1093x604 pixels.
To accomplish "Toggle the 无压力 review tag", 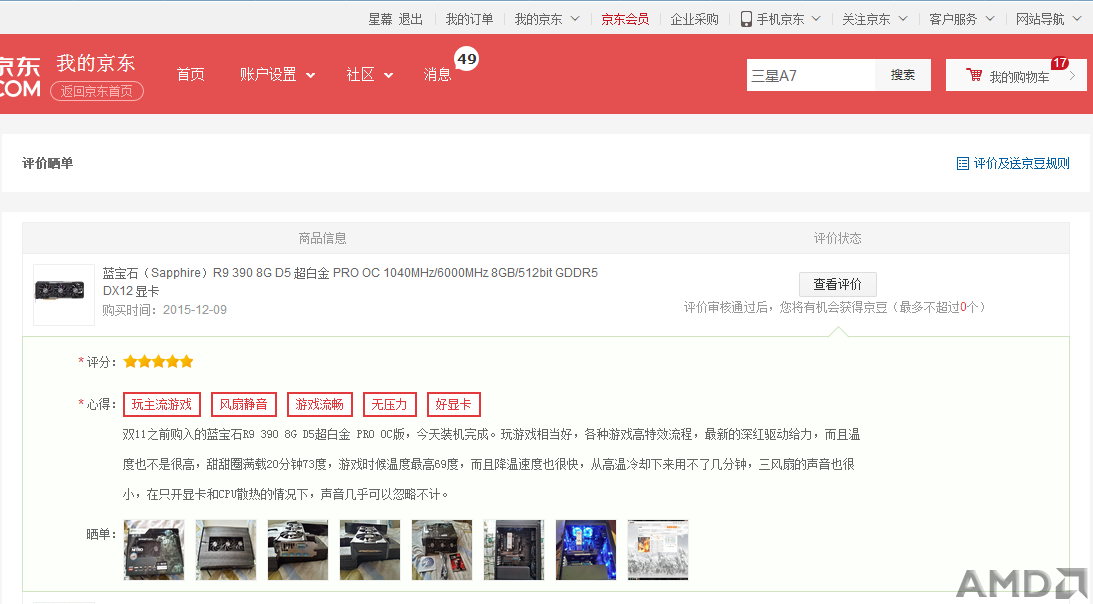I will 389,405.
